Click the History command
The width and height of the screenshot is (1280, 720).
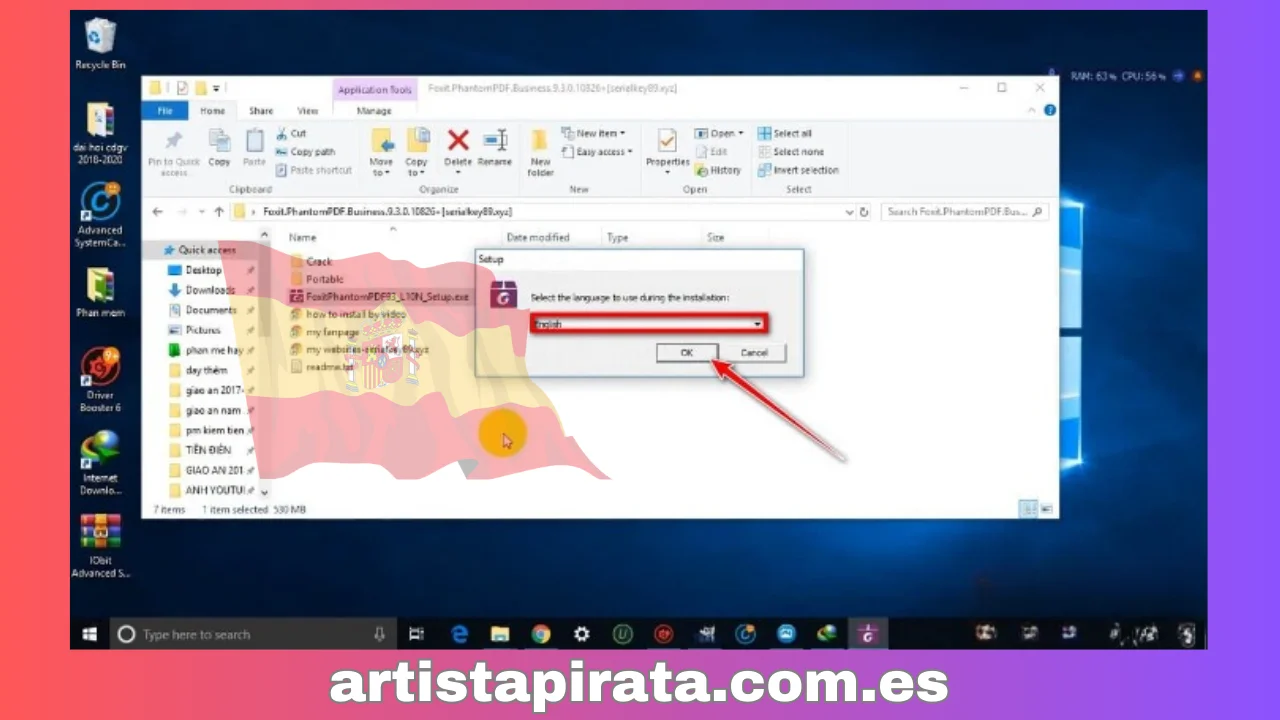[x=718, y=170]
